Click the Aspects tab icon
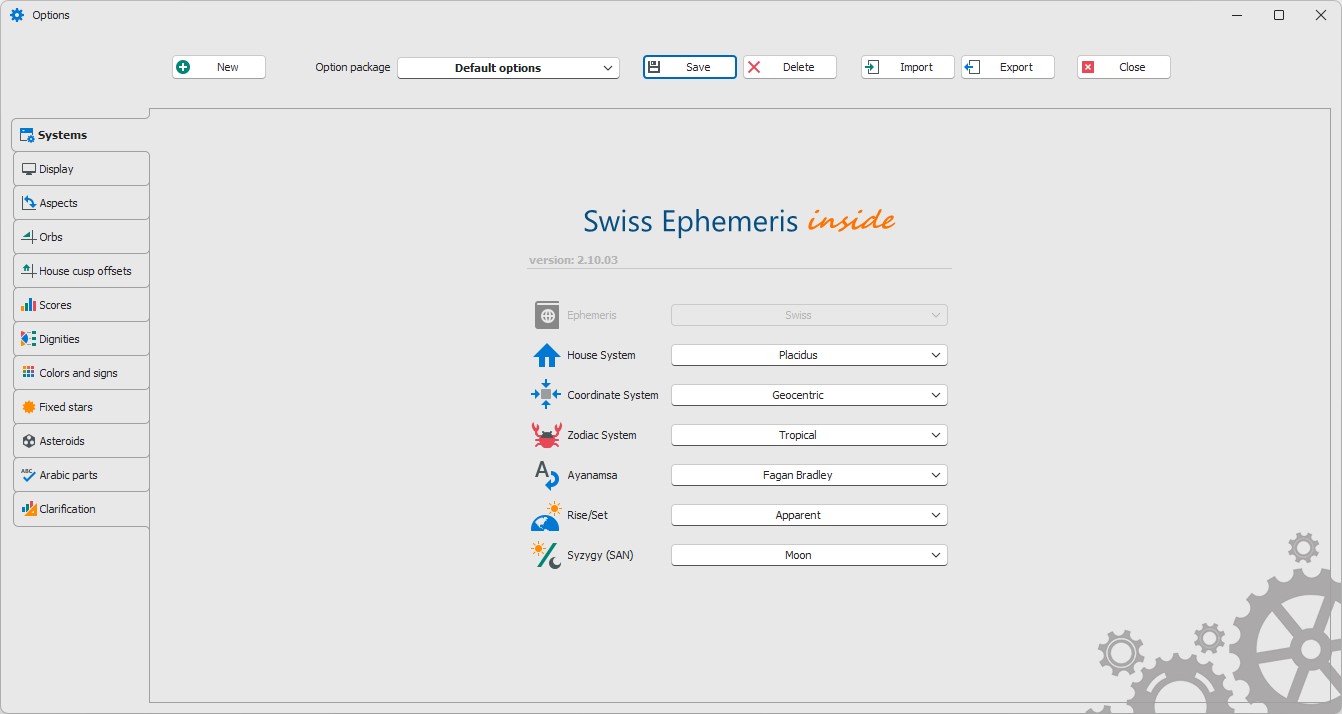 pos(29,203)
